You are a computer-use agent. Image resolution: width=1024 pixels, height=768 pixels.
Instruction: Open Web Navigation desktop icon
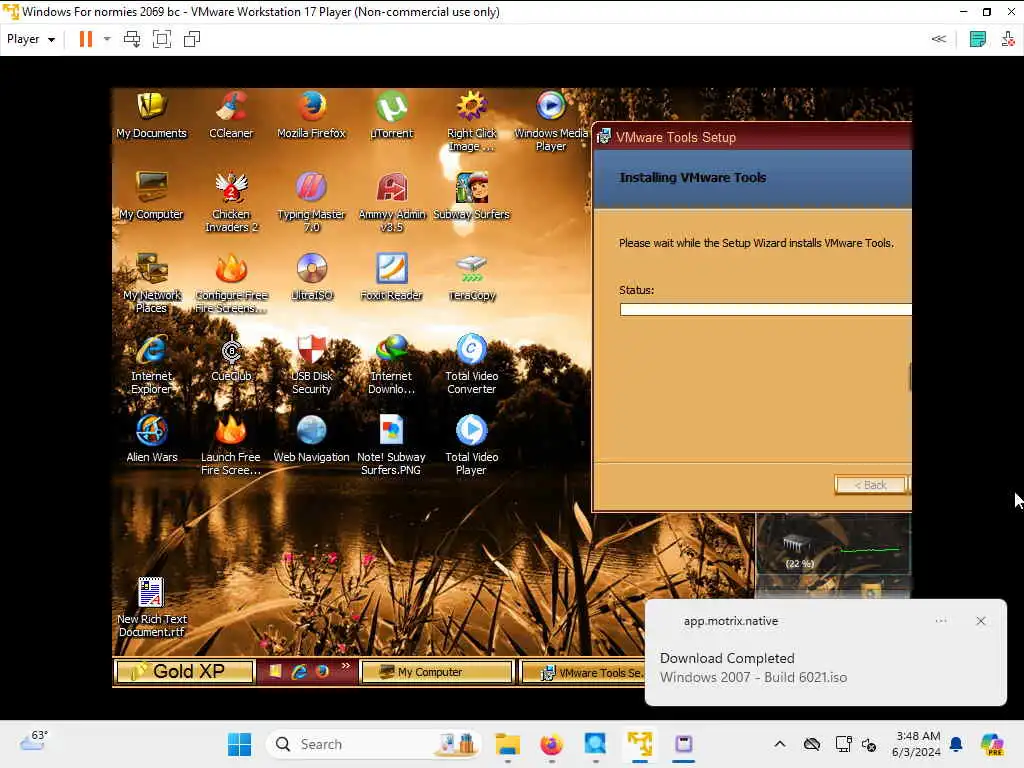312,439
